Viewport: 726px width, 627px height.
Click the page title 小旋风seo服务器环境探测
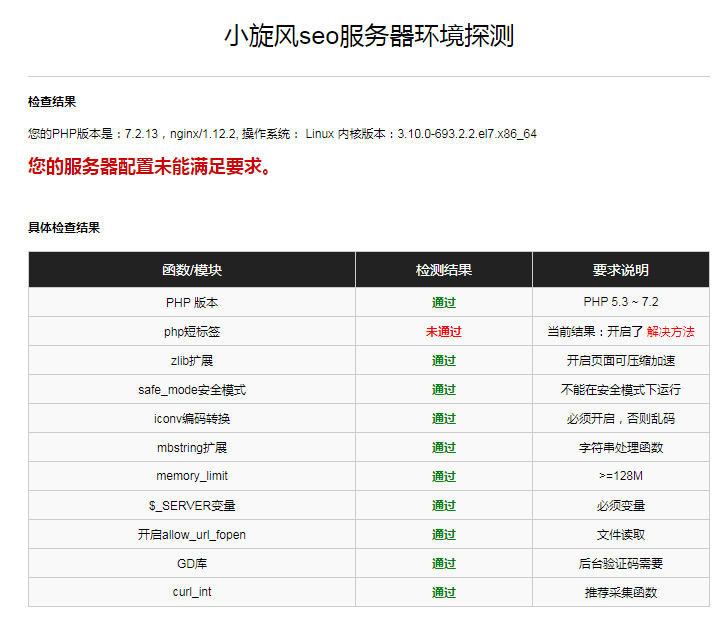(369, 37)
